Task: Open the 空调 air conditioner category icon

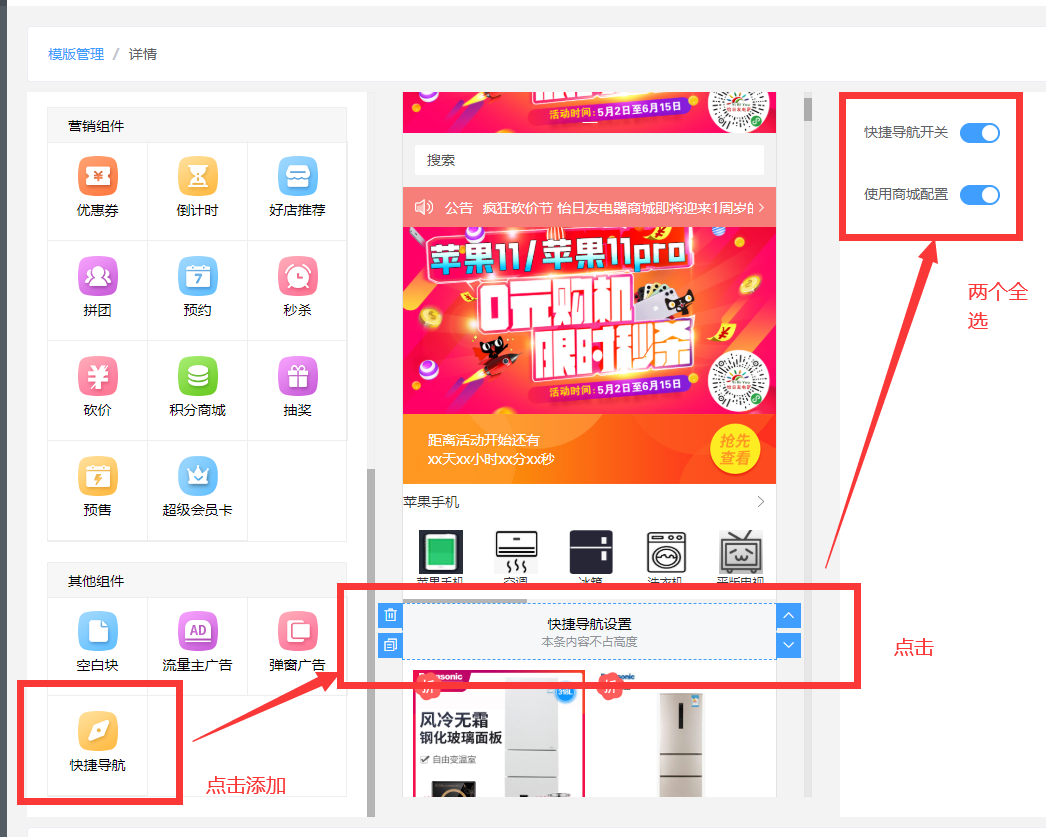Action: (x=516, y=552)
